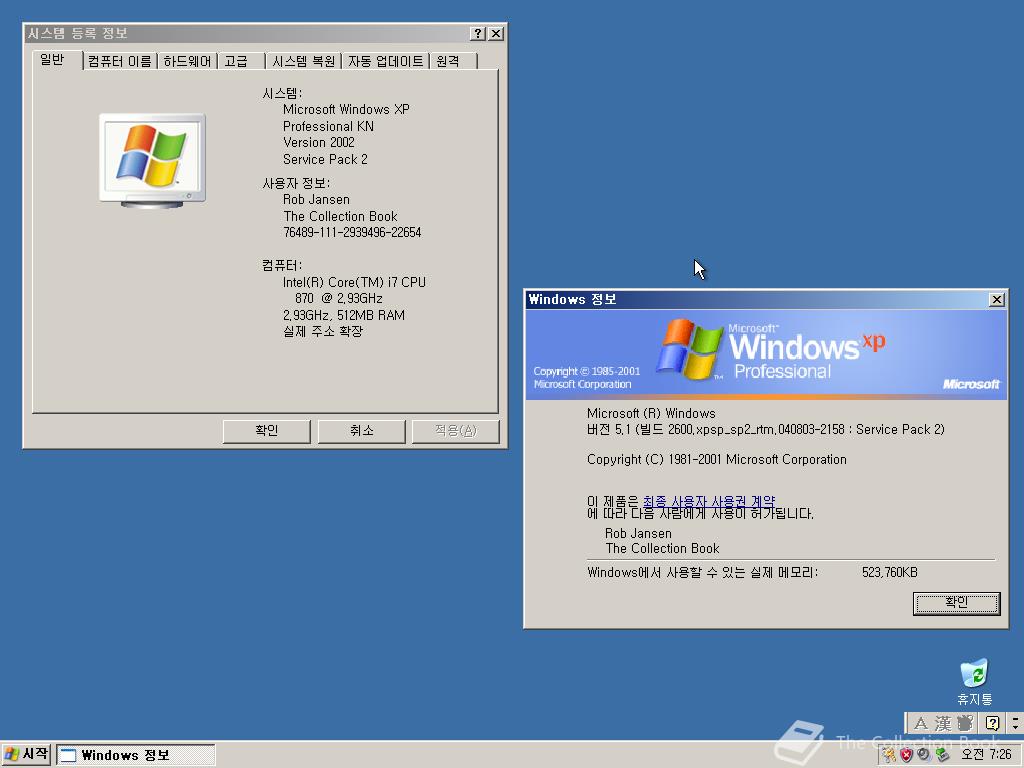
Task: Switch to the 자동 업데이트 tab
Action: (x=385, y=61)
